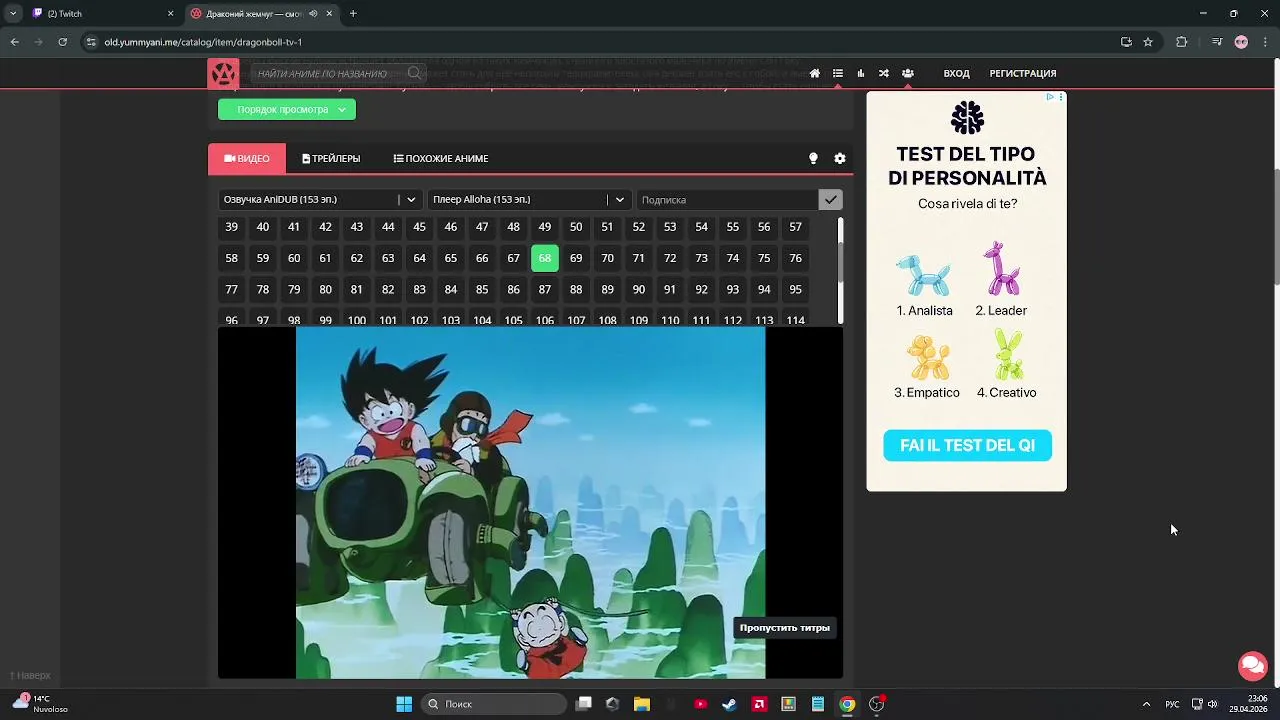Click the Analista balloon dog in ad

tap(923, 275)
